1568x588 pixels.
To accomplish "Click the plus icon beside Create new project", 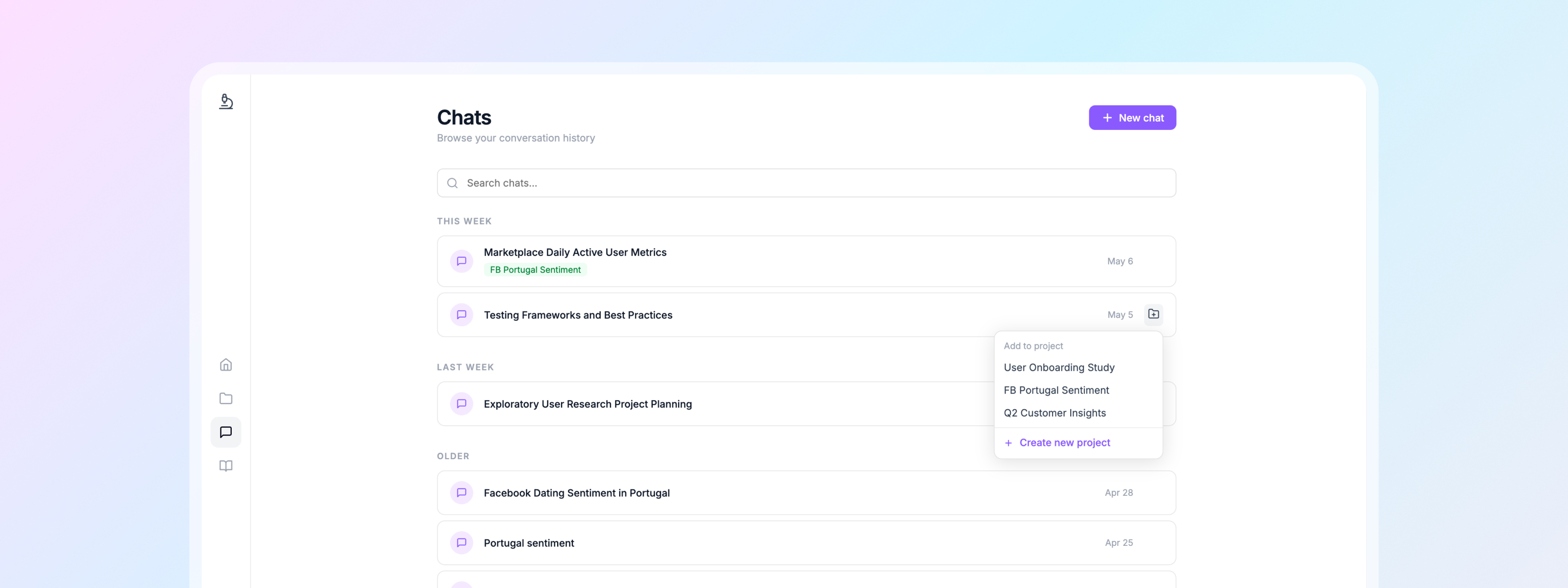I will 1008,442.
